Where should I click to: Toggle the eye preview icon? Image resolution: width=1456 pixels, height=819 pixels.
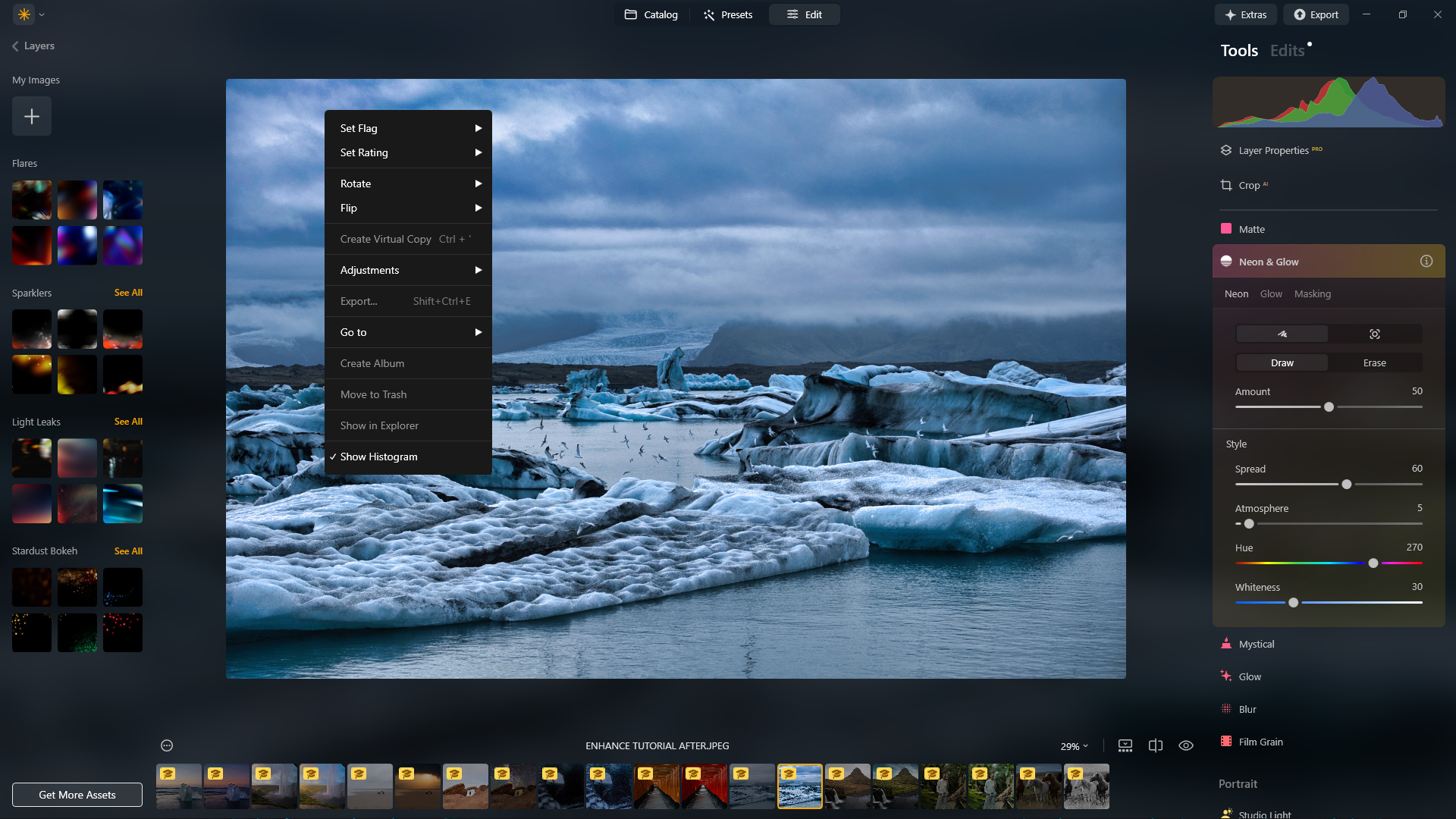1186,745
